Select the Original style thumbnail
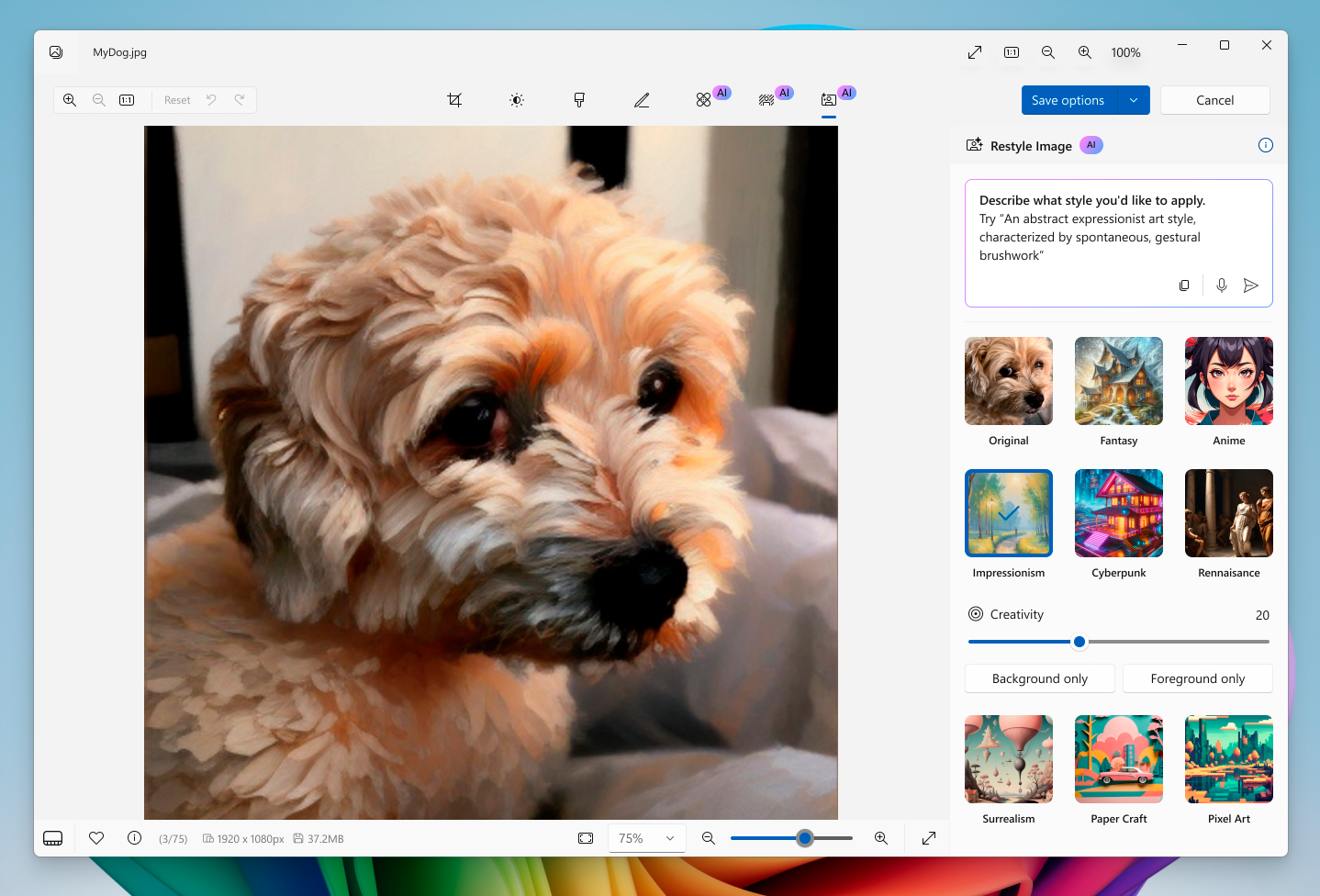1320x896 pixels. pyautogui.click(x=1009, y=381)
